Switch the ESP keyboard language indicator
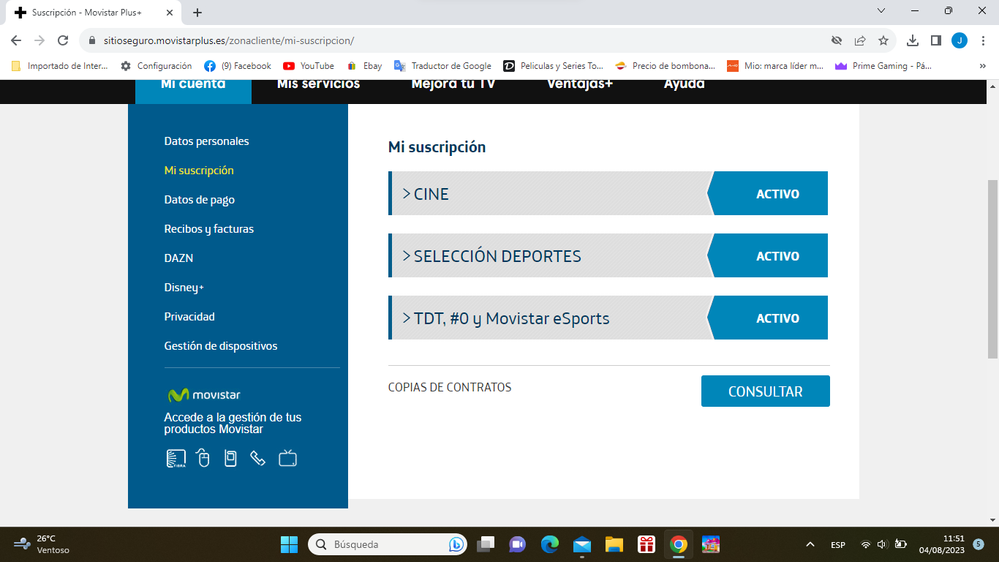 coord(838,545)
